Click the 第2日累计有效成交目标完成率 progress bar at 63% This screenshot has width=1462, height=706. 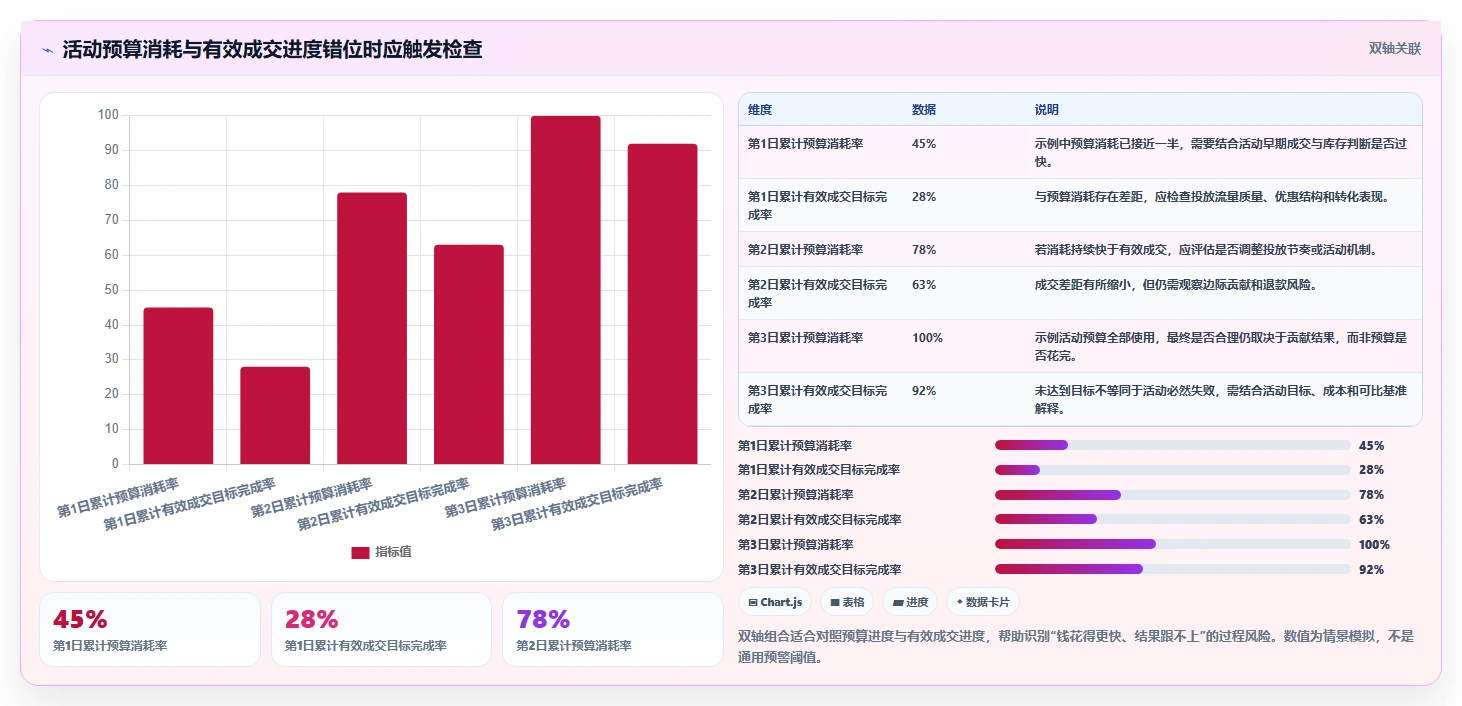pyautogui.click(x=1172, y=520)
